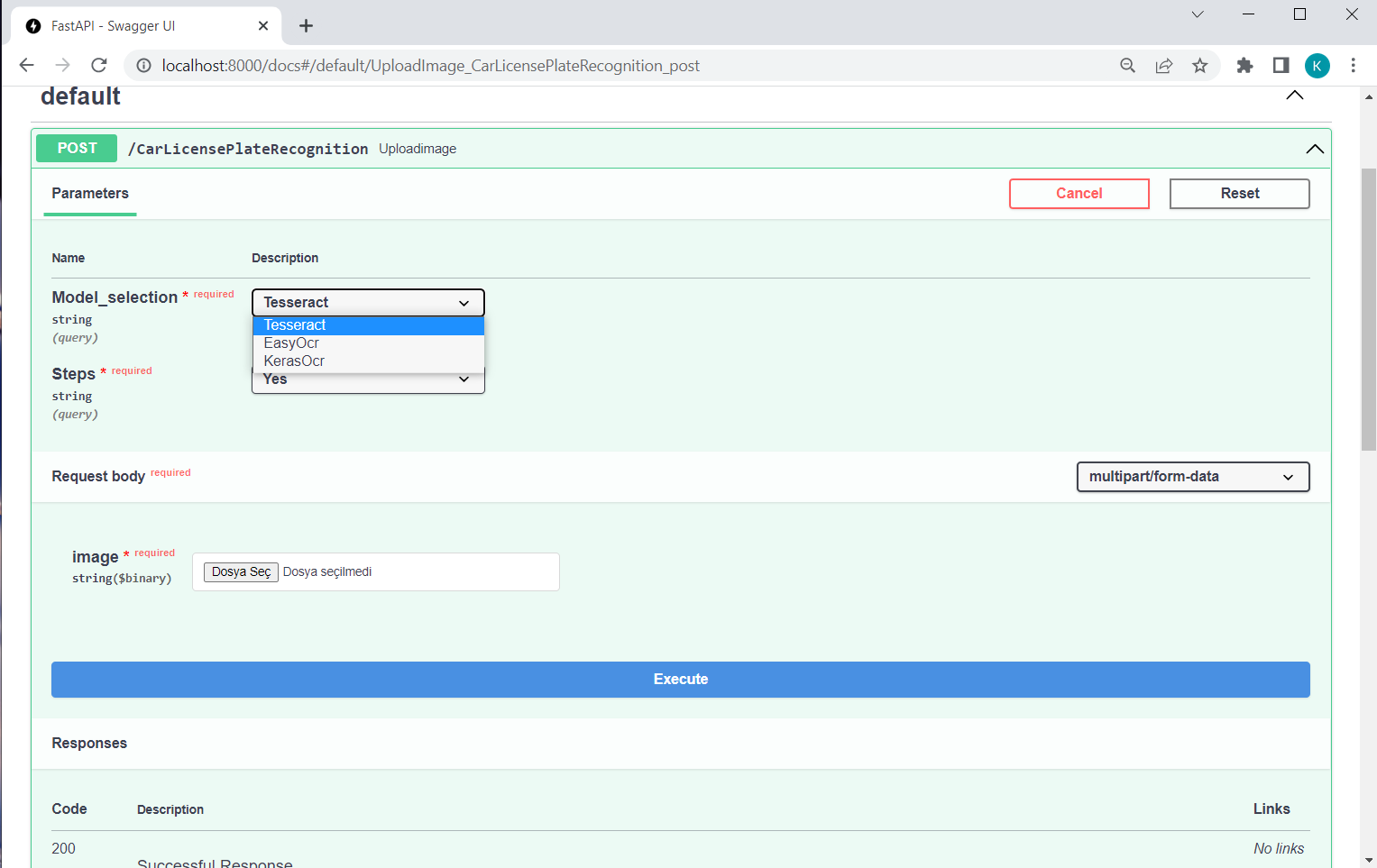Open the Extensions puzzle icon

[x=1245, y=65]
